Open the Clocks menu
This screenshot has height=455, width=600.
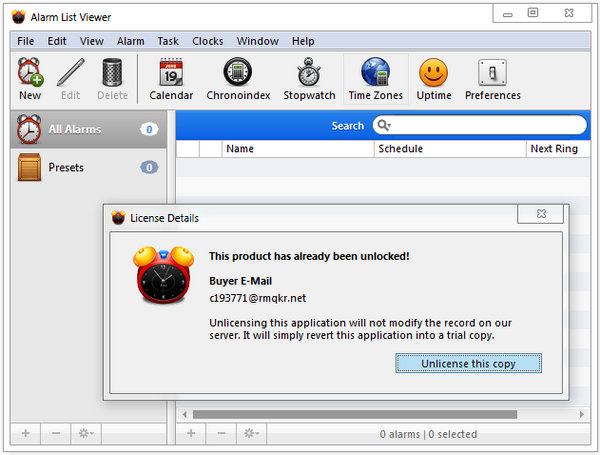pos(207,41)
